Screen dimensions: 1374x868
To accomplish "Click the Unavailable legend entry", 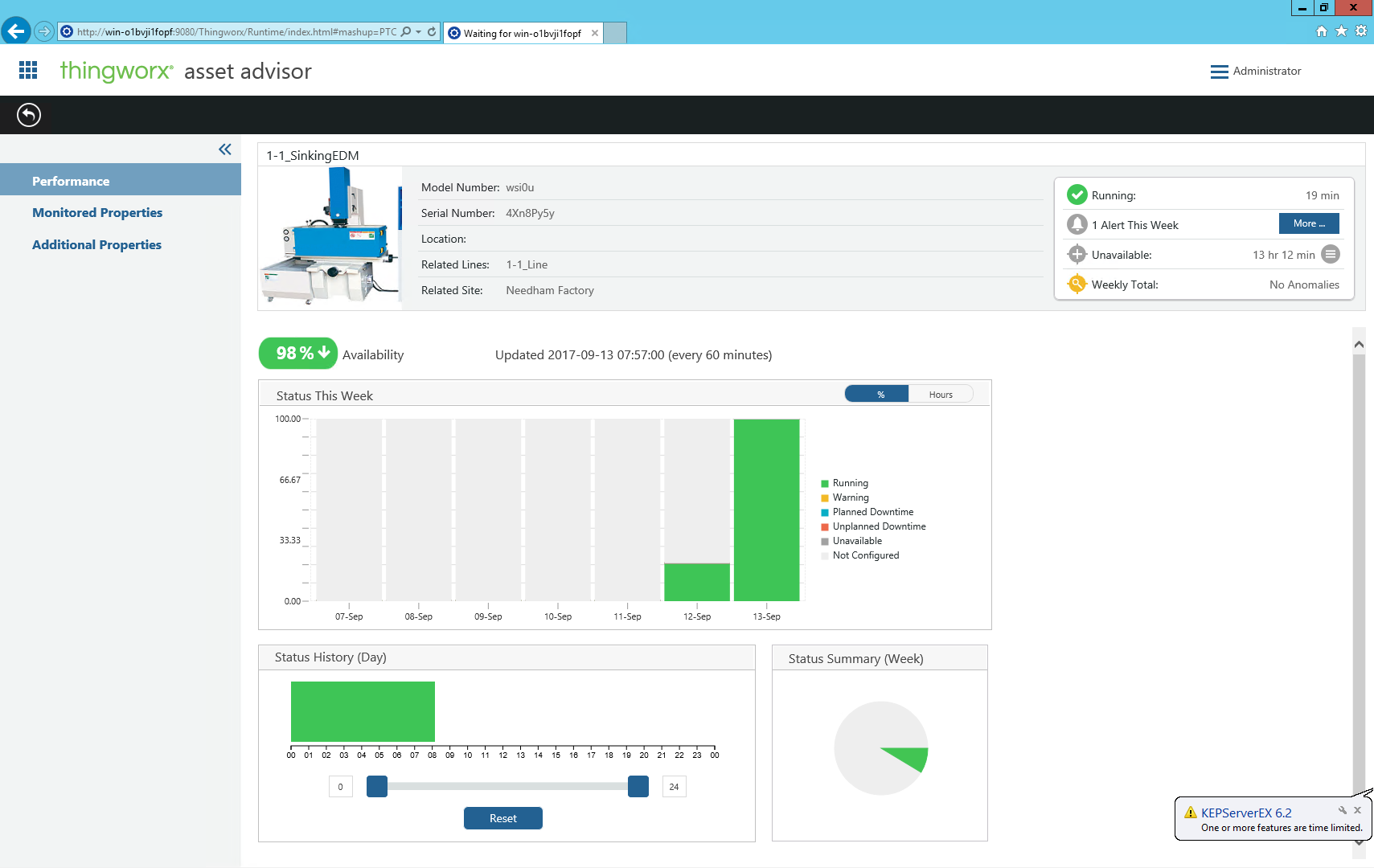I will [x=851, y=542].
